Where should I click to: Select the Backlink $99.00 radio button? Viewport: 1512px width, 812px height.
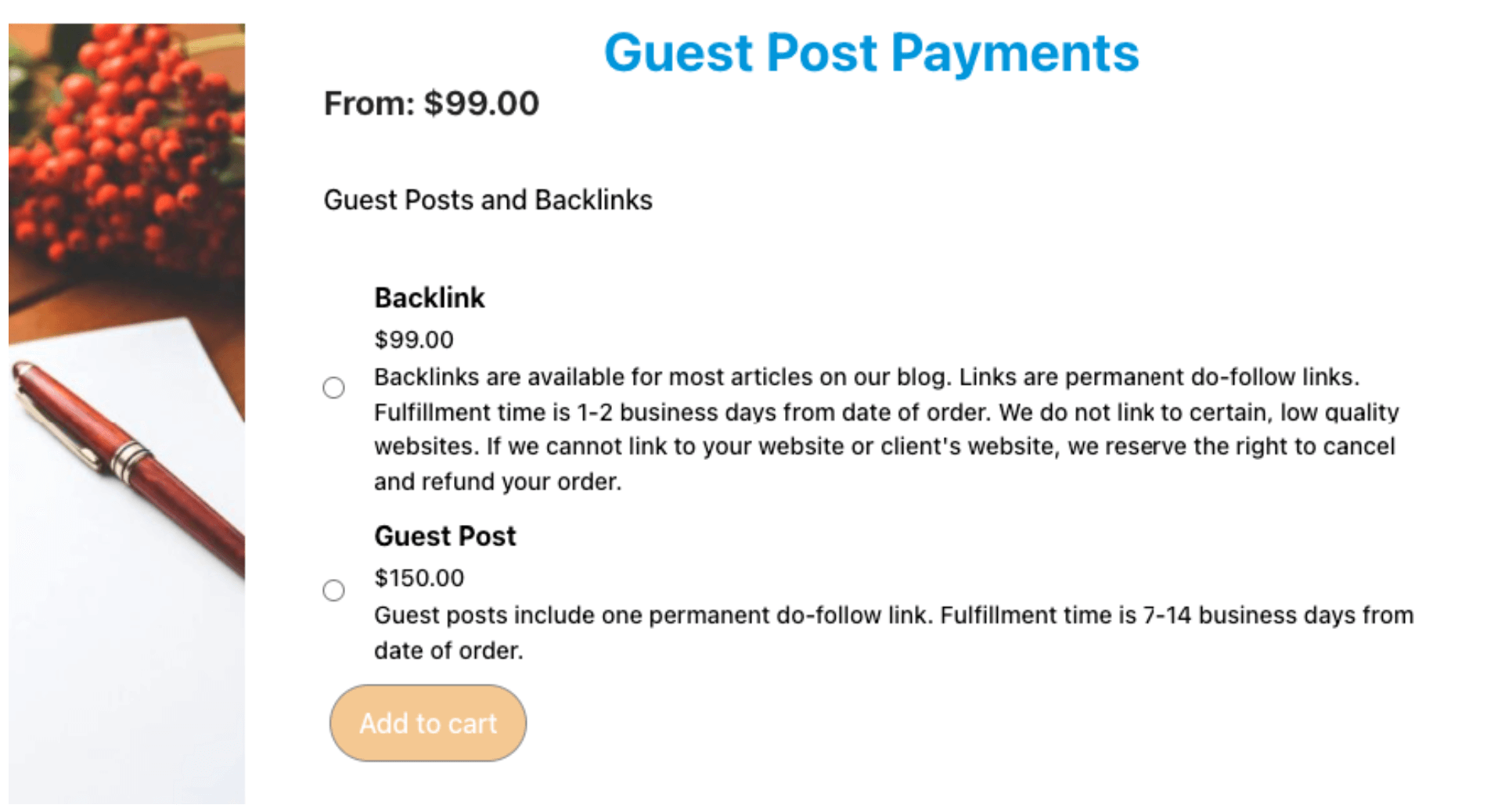[333, 387]
